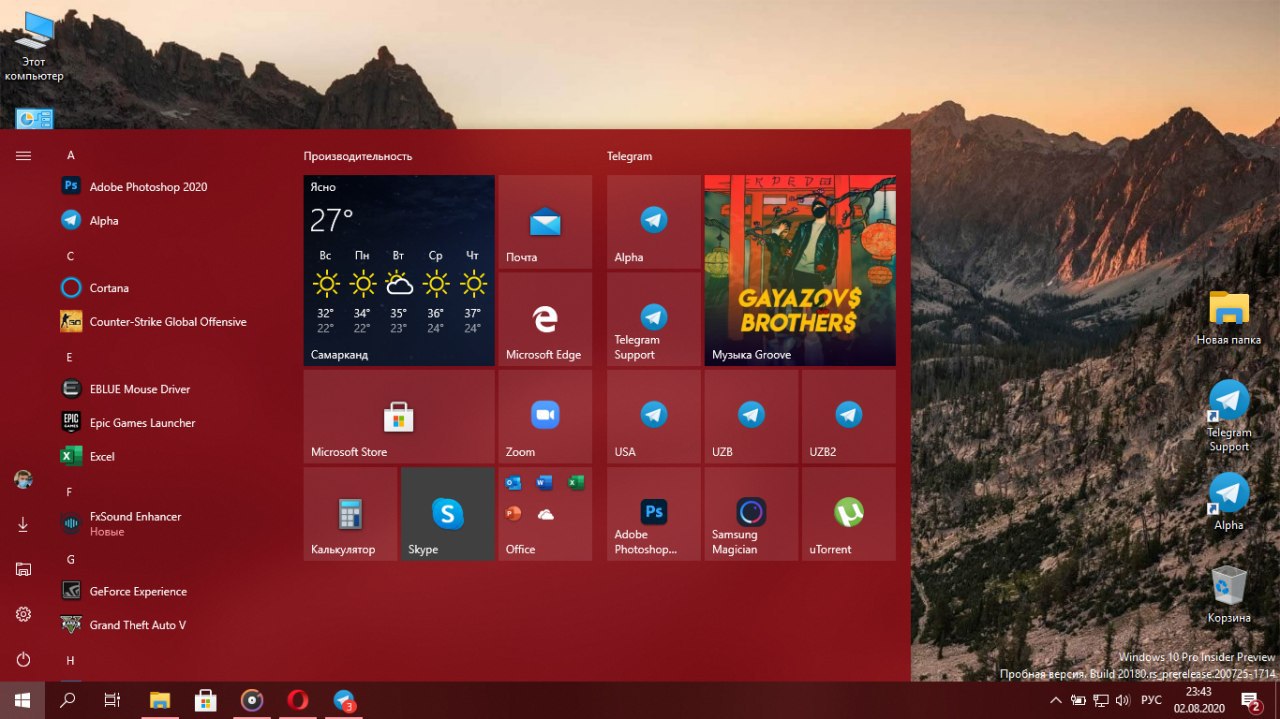Viewport: 1280px width, 719px height.
Task: Open Task View on the taskbar
Action: coord(113,700)
